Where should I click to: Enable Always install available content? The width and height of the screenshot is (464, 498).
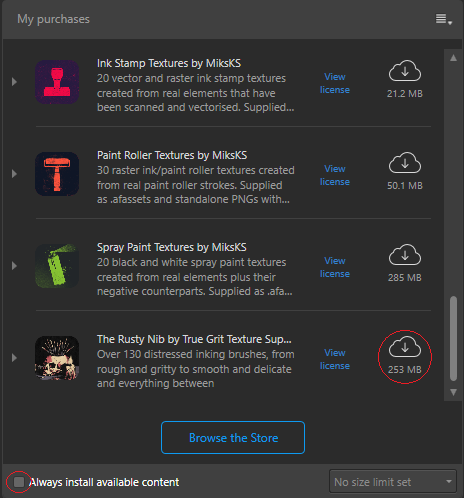click(x=19, y=482)
